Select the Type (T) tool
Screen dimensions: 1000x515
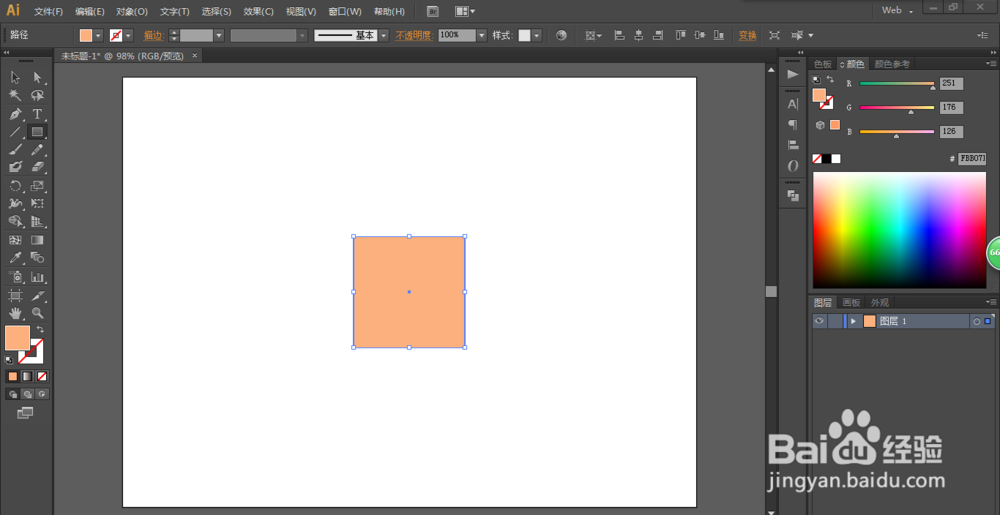tap(38, 114)
